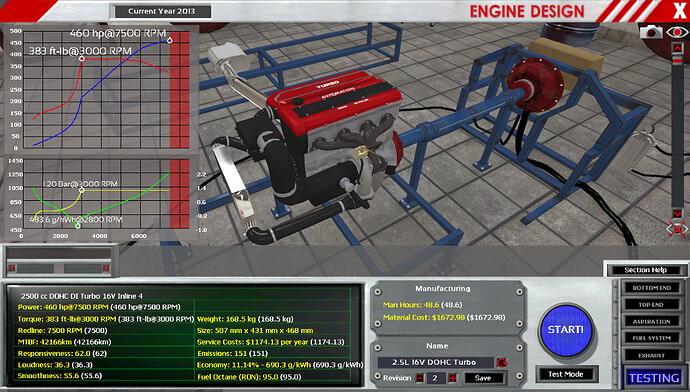The width and height of the screenshot is (690, 392).
Task: Toggle the eye visibility icon
Action: pyautogui.click(x=677, y=32)
